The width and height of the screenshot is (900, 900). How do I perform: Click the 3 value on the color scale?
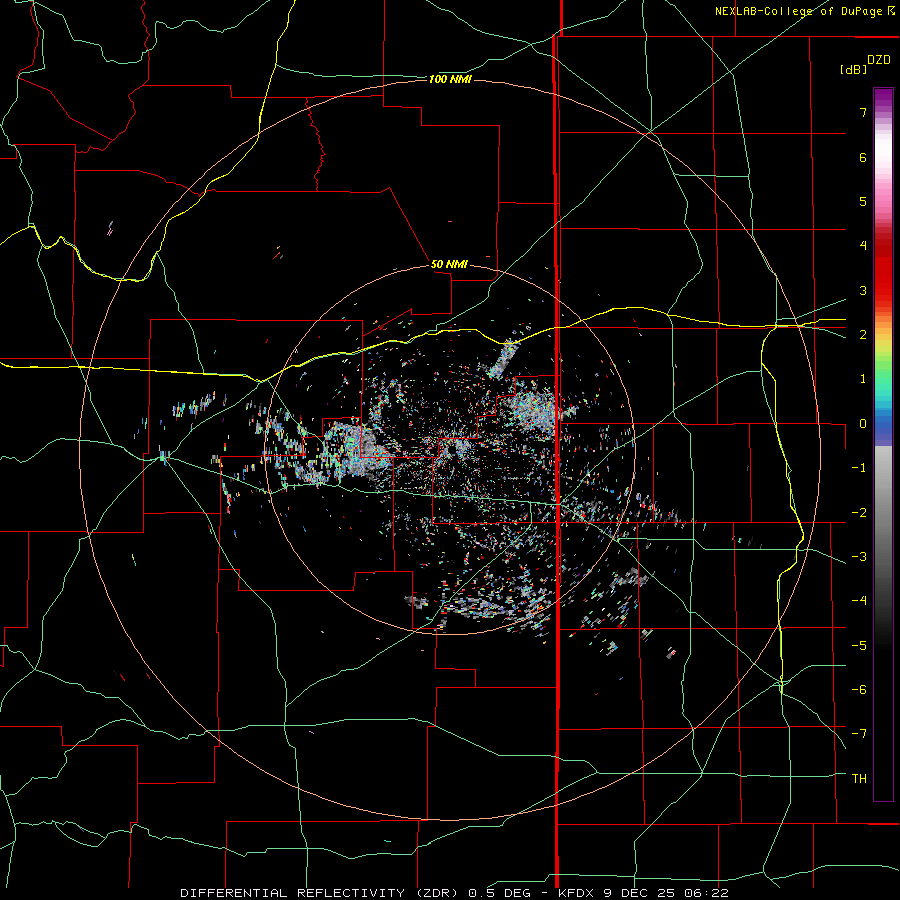pos(863,290)
